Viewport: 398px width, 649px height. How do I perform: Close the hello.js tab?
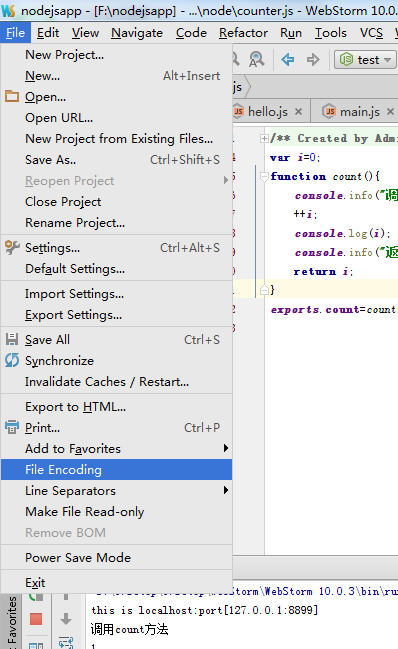tap(298, 112)
